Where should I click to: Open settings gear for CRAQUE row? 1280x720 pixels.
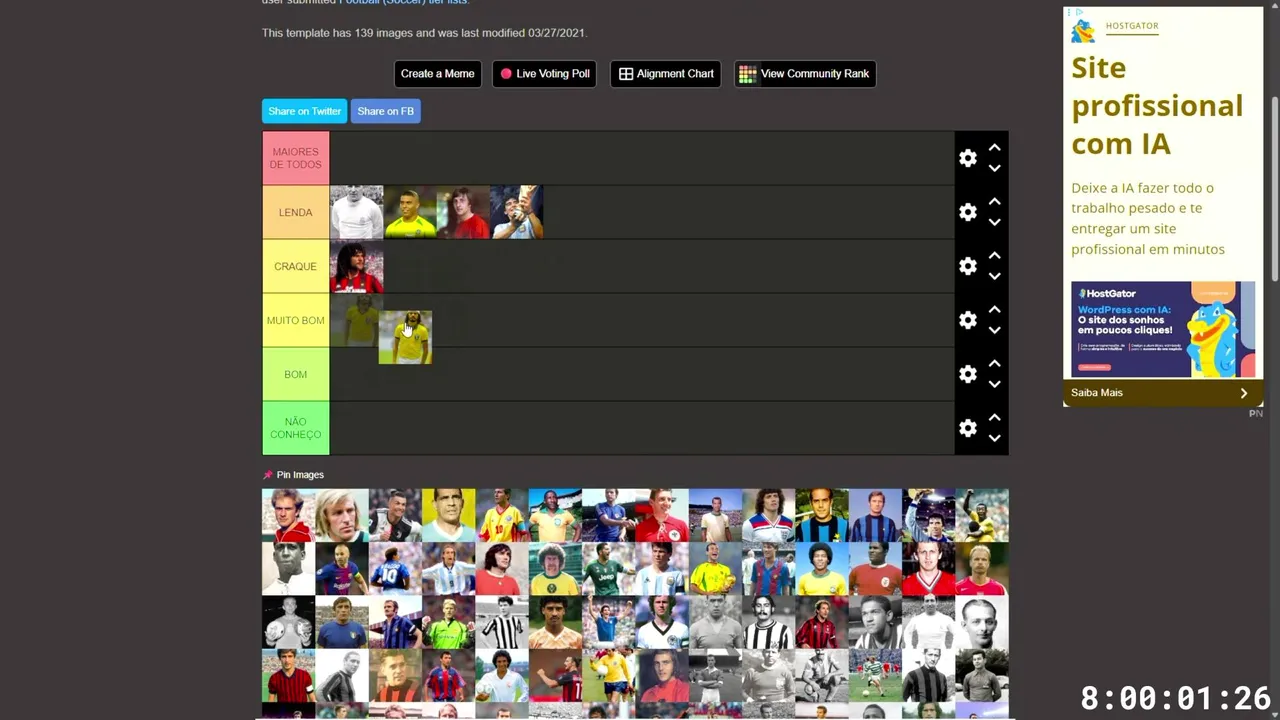pyautogui.click(x=967, y=266)
